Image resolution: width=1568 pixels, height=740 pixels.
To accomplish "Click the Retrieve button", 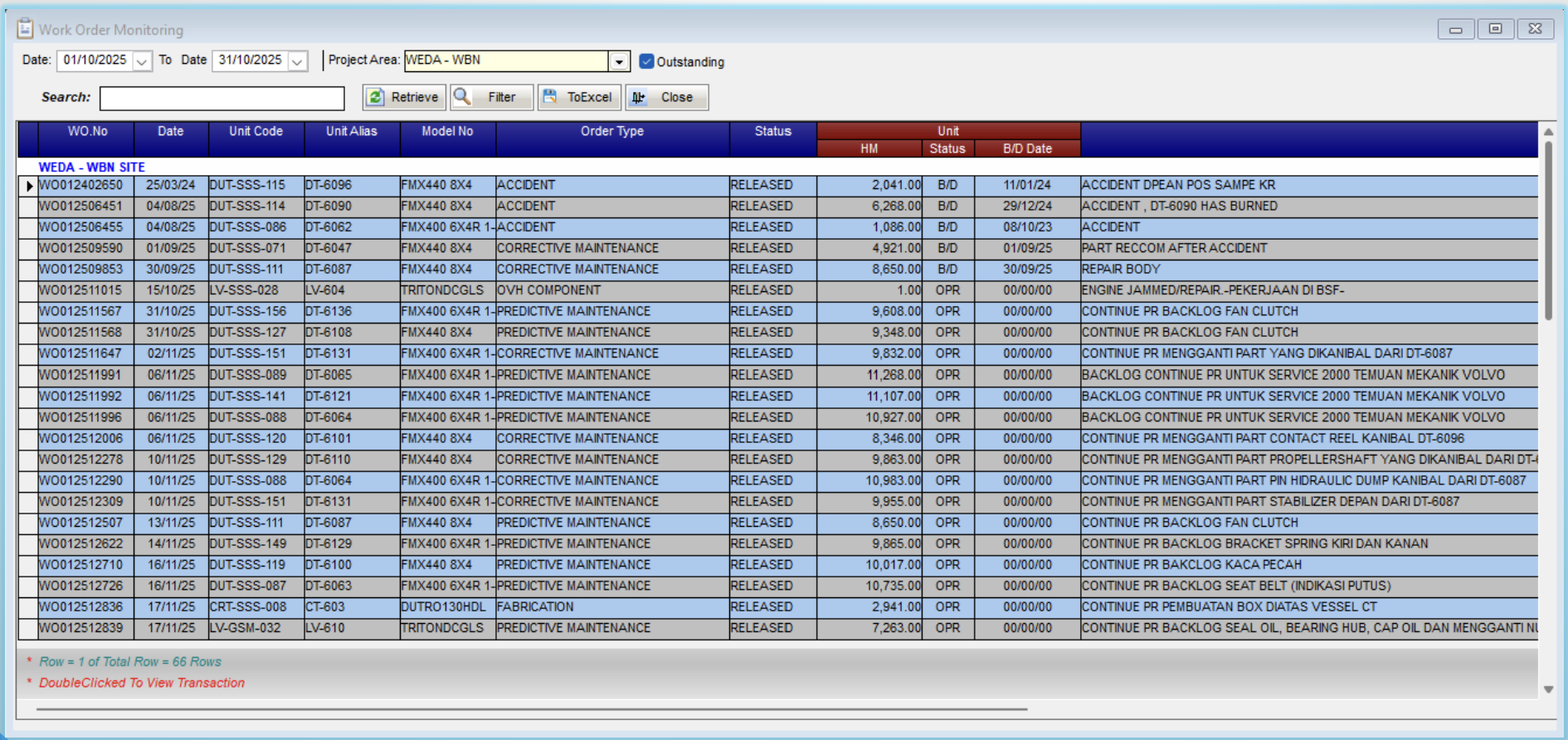I will 404,97.
